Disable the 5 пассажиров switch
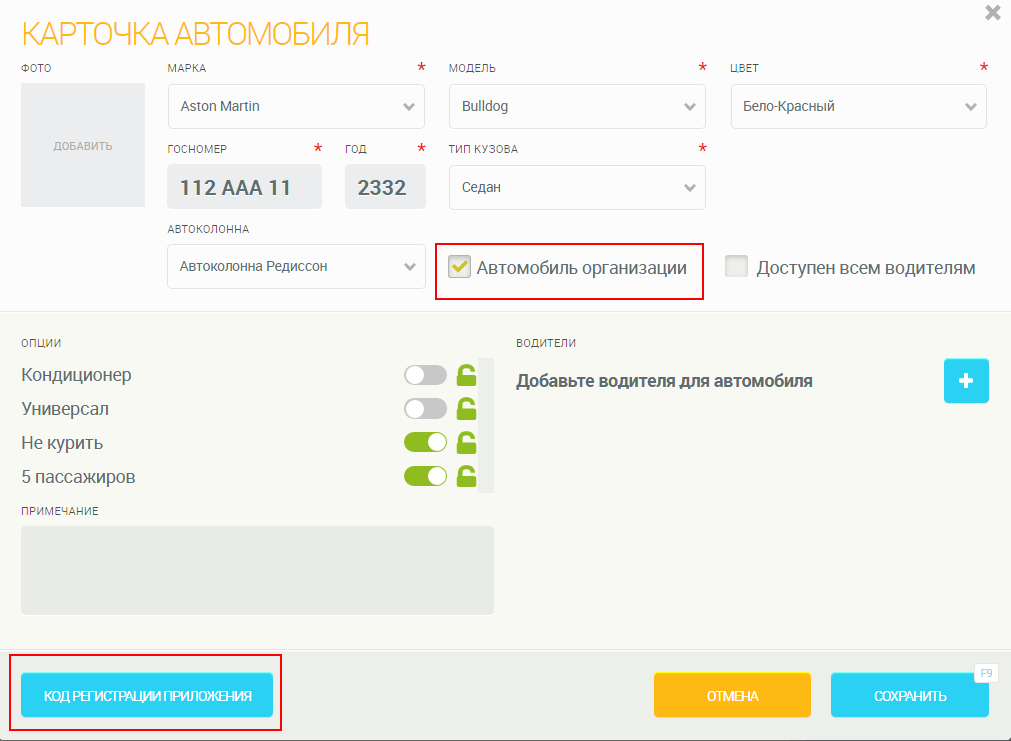The width and height of the screenshot is (1011, 741). [425, 476]
